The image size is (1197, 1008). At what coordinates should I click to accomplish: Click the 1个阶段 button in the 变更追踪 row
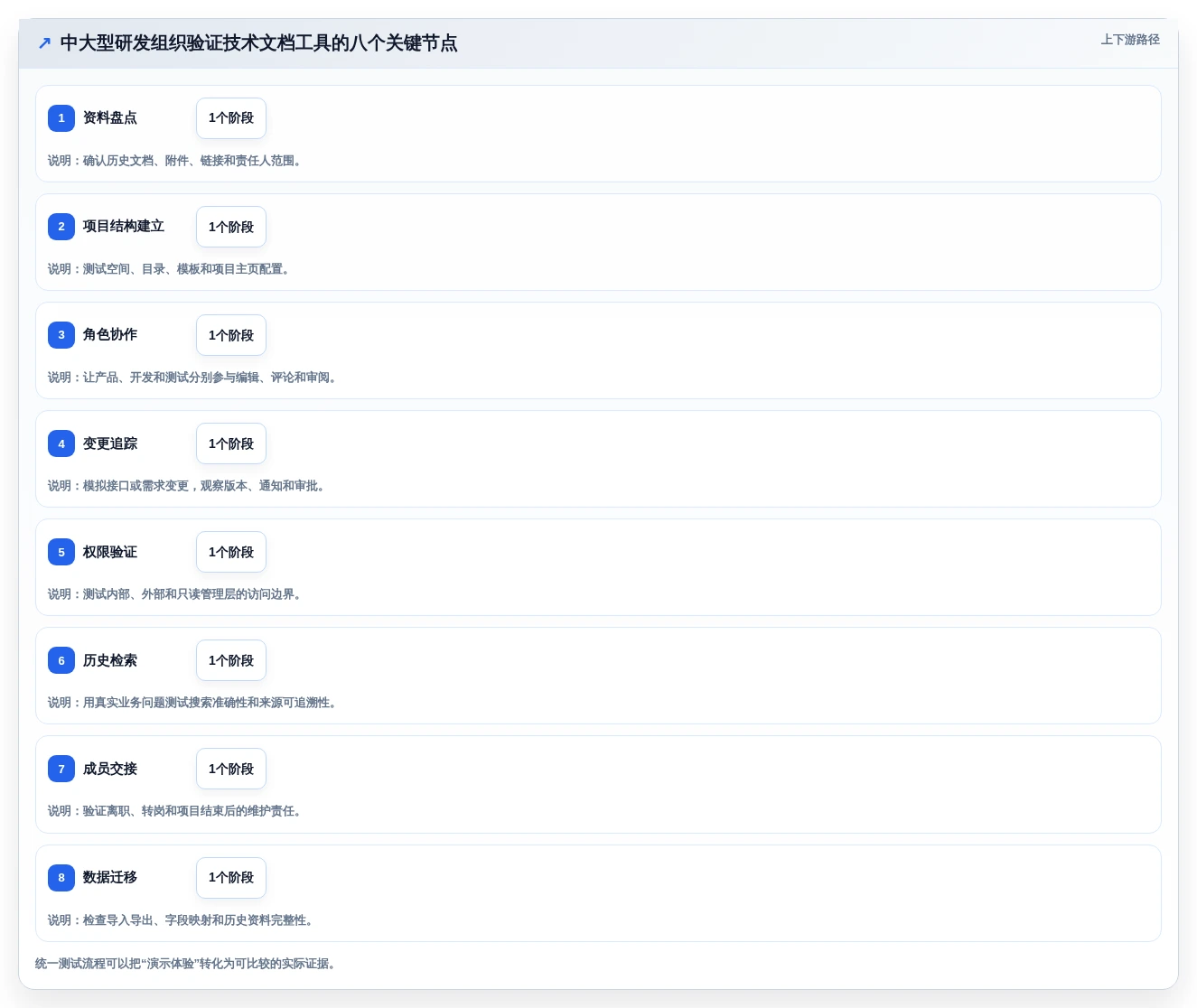[x=231, y=443]
